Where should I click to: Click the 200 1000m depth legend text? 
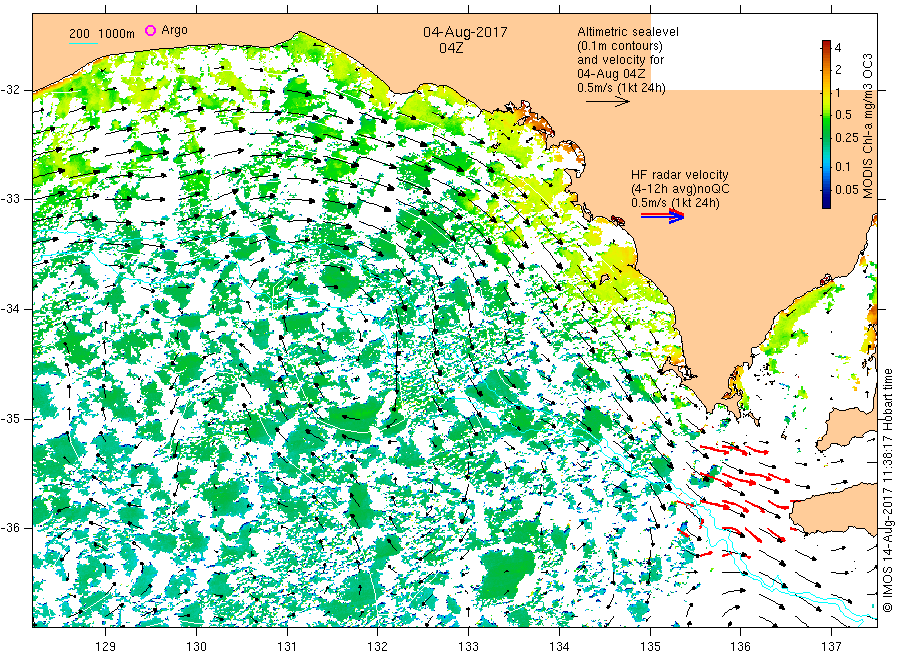tap(102, 34)
